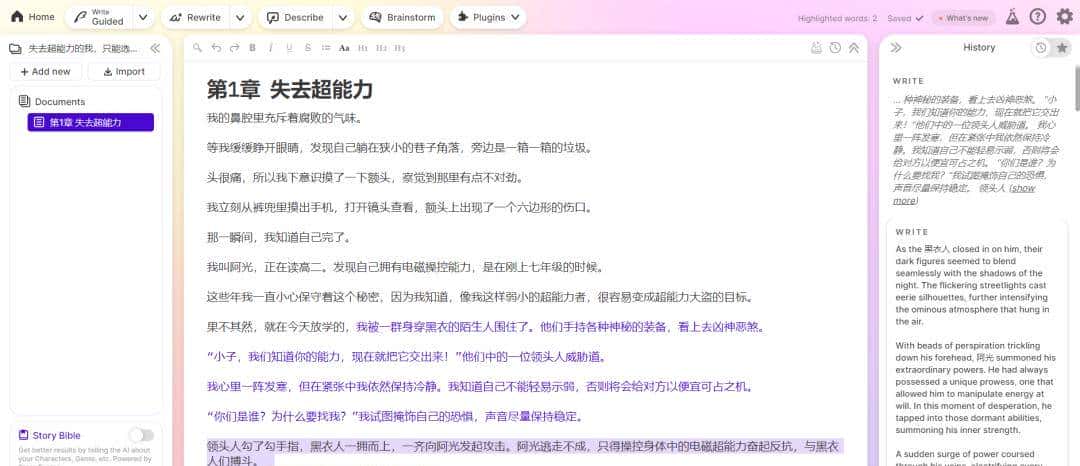Click the Aa font settings icon

click(x=344, y=47)
